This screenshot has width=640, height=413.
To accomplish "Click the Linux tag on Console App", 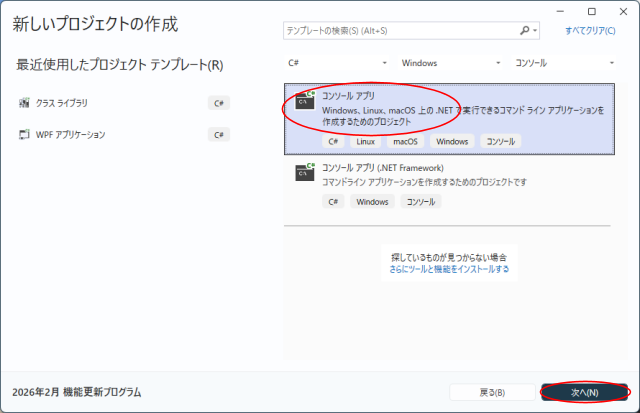I will click(x=365, y=142).
